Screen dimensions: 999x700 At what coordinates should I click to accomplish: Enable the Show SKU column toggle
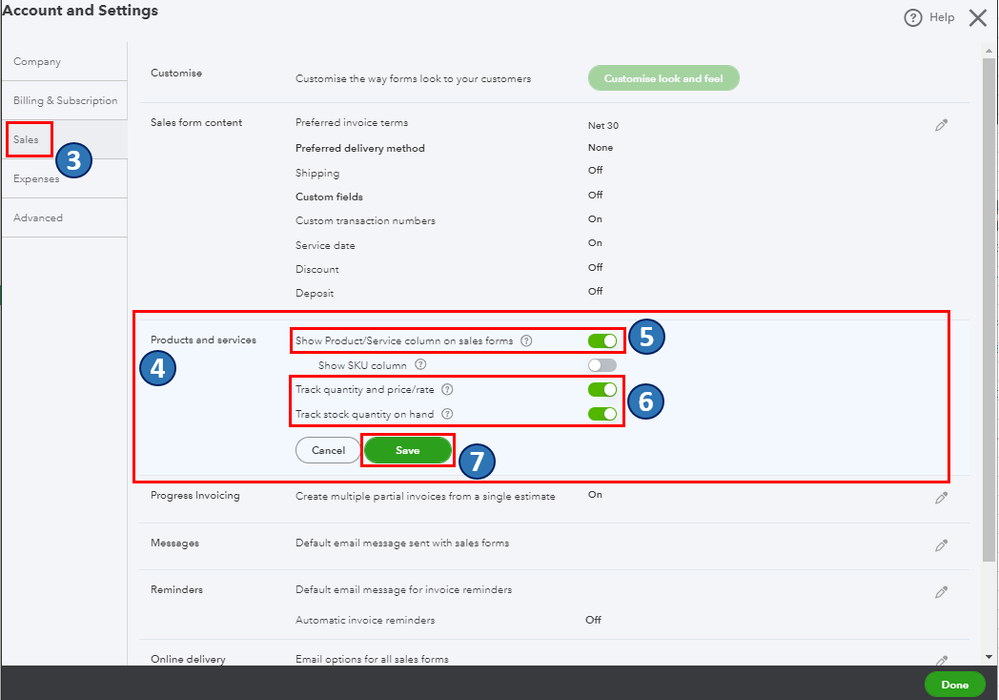point(602,365)
